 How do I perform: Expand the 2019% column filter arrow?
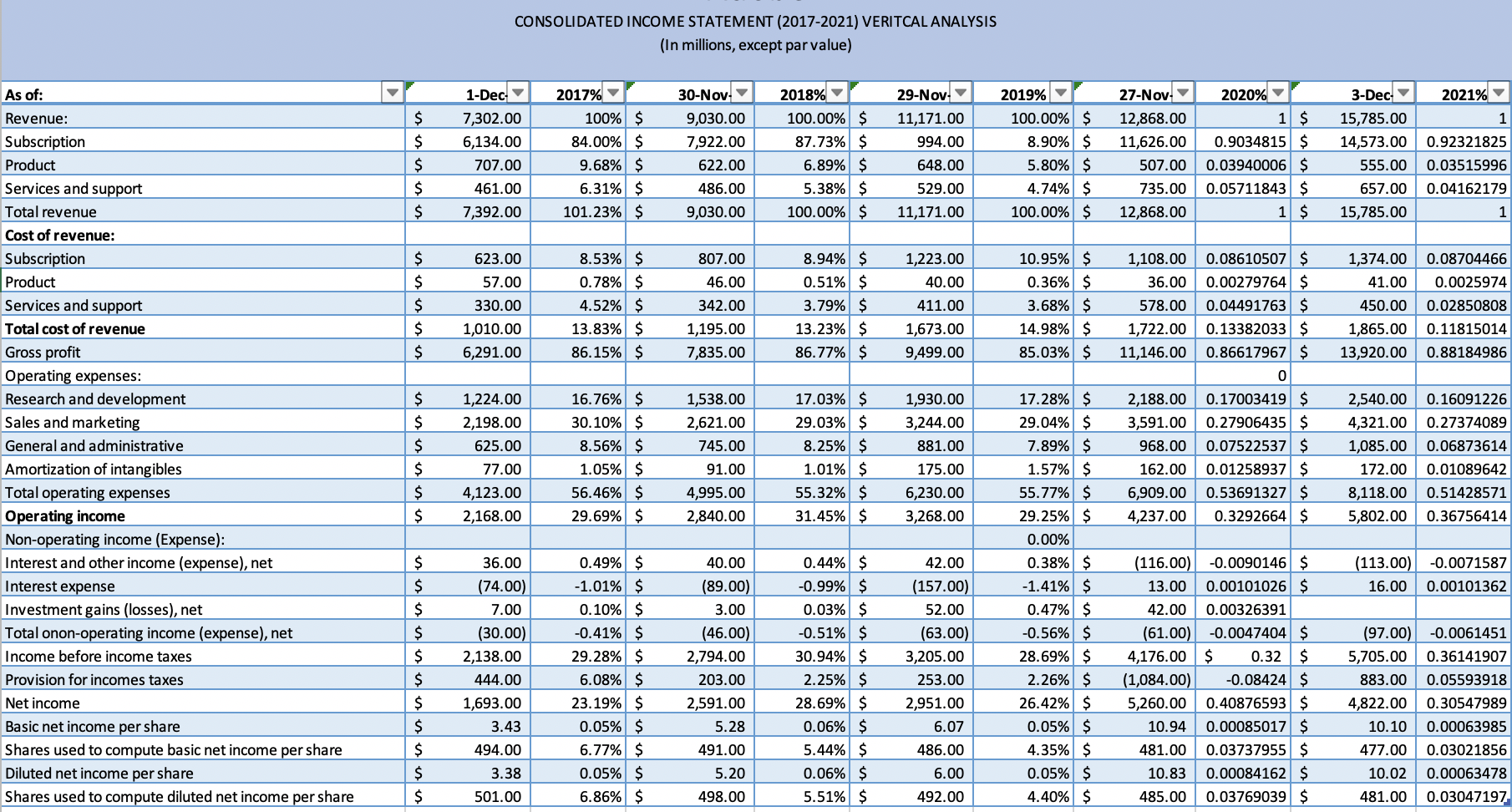(x=1060, y=94)
